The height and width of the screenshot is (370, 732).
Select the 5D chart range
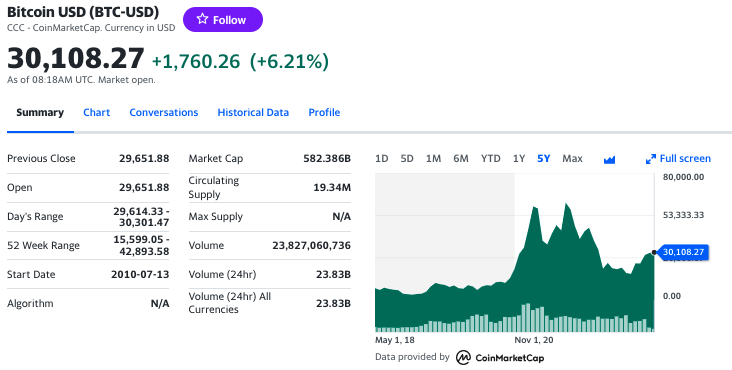click(407, 159)
